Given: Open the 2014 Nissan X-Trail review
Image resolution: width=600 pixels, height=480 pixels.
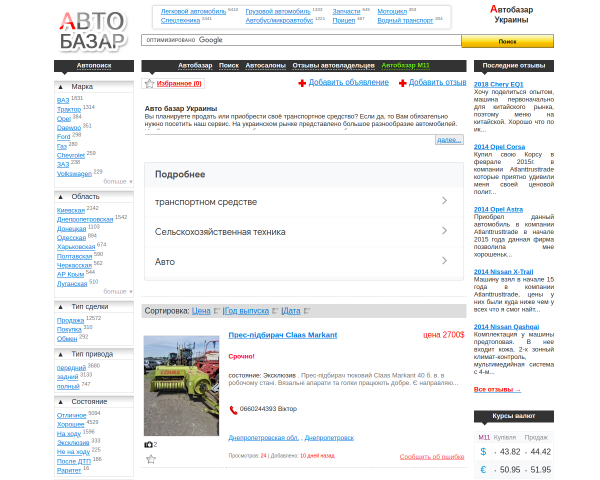Looking at the screenshot, I should [x=503, y=272].
